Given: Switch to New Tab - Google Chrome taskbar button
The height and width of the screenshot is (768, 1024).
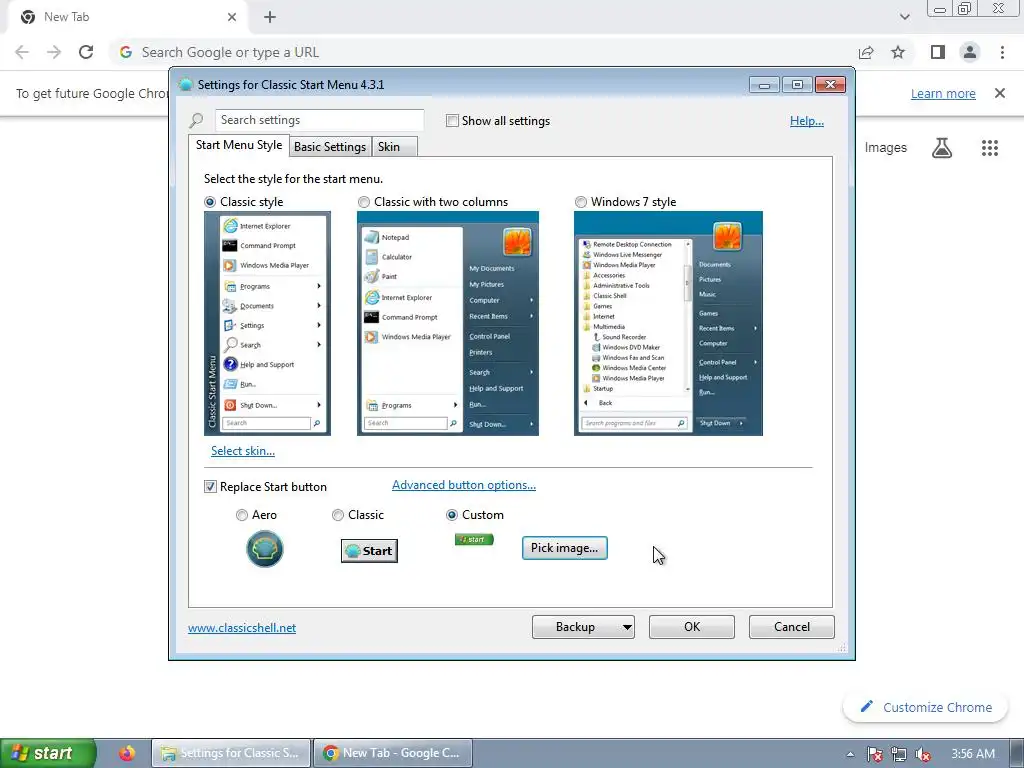Looking at the screenshot, I should tap(392, 753).
